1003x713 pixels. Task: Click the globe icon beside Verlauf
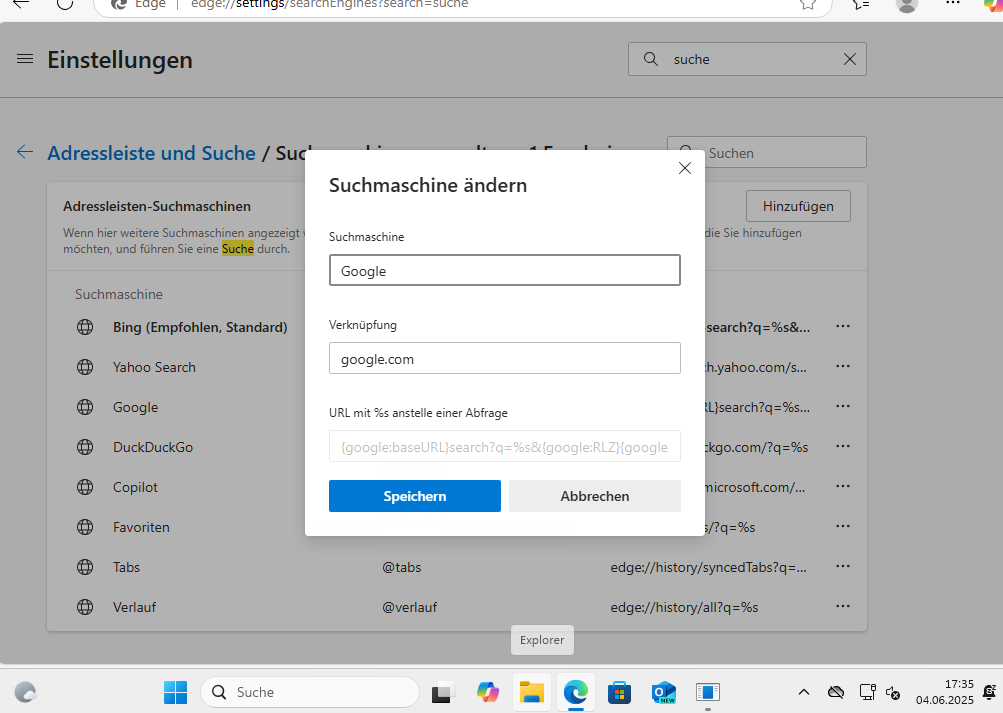pos(85,607)
